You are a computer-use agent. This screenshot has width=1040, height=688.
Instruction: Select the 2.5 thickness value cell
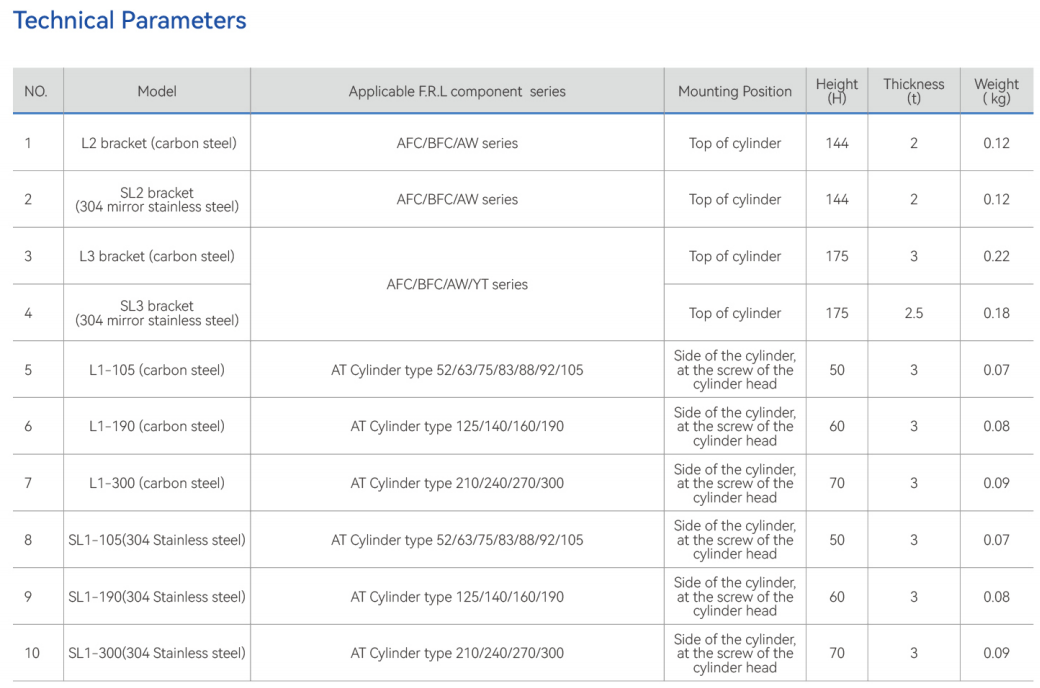pos(913,313)
